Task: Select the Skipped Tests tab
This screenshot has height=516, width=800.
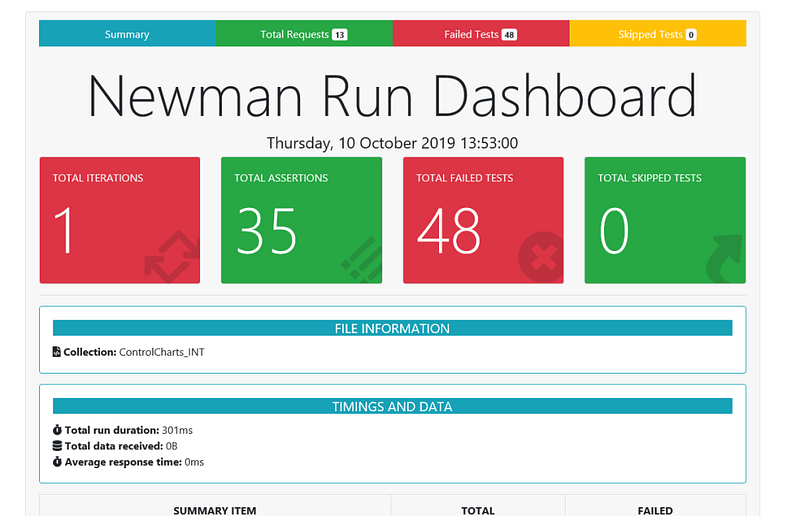Action: point(658,34)
